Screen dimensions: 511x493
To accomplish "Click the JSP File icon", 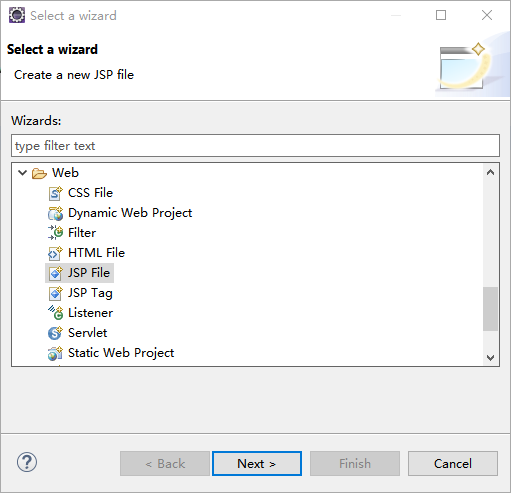I will (x=55, y=273).
